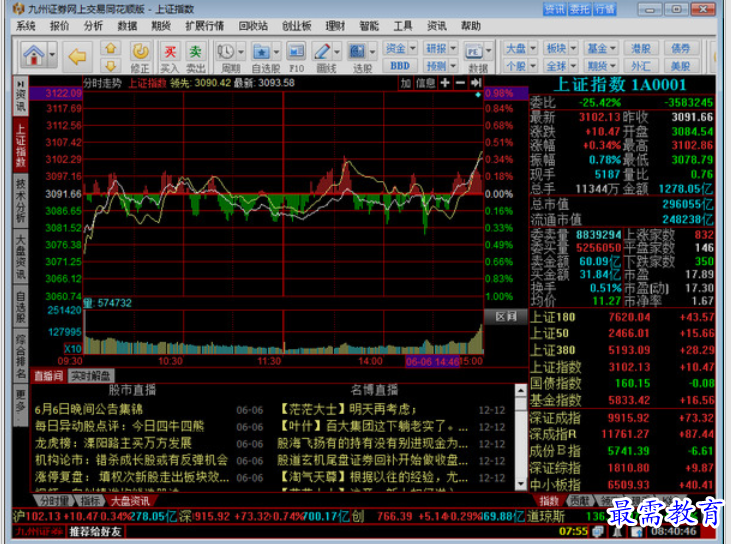Open the 帮助 menu

471,26
